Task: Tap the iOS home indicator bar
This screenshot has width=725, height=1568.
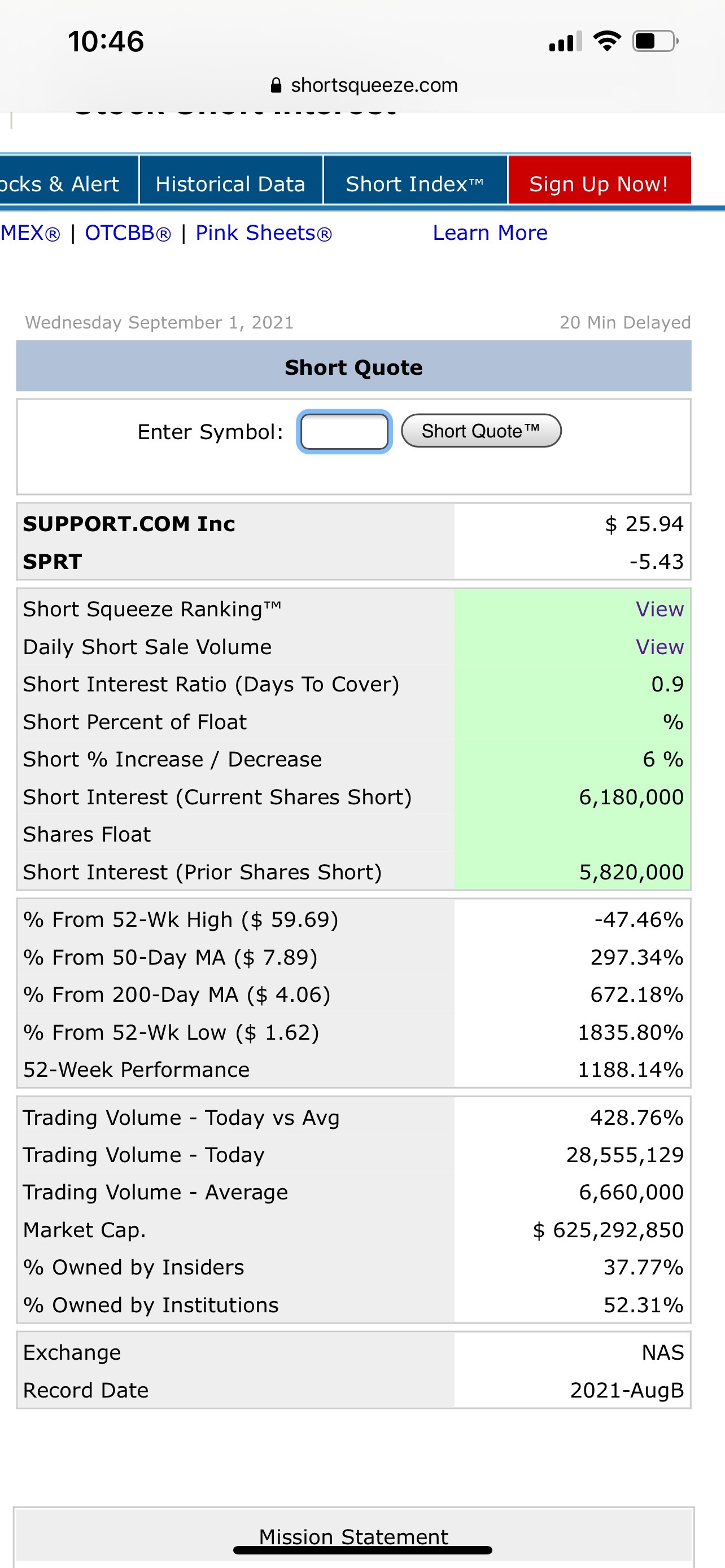Action: 363,1551
